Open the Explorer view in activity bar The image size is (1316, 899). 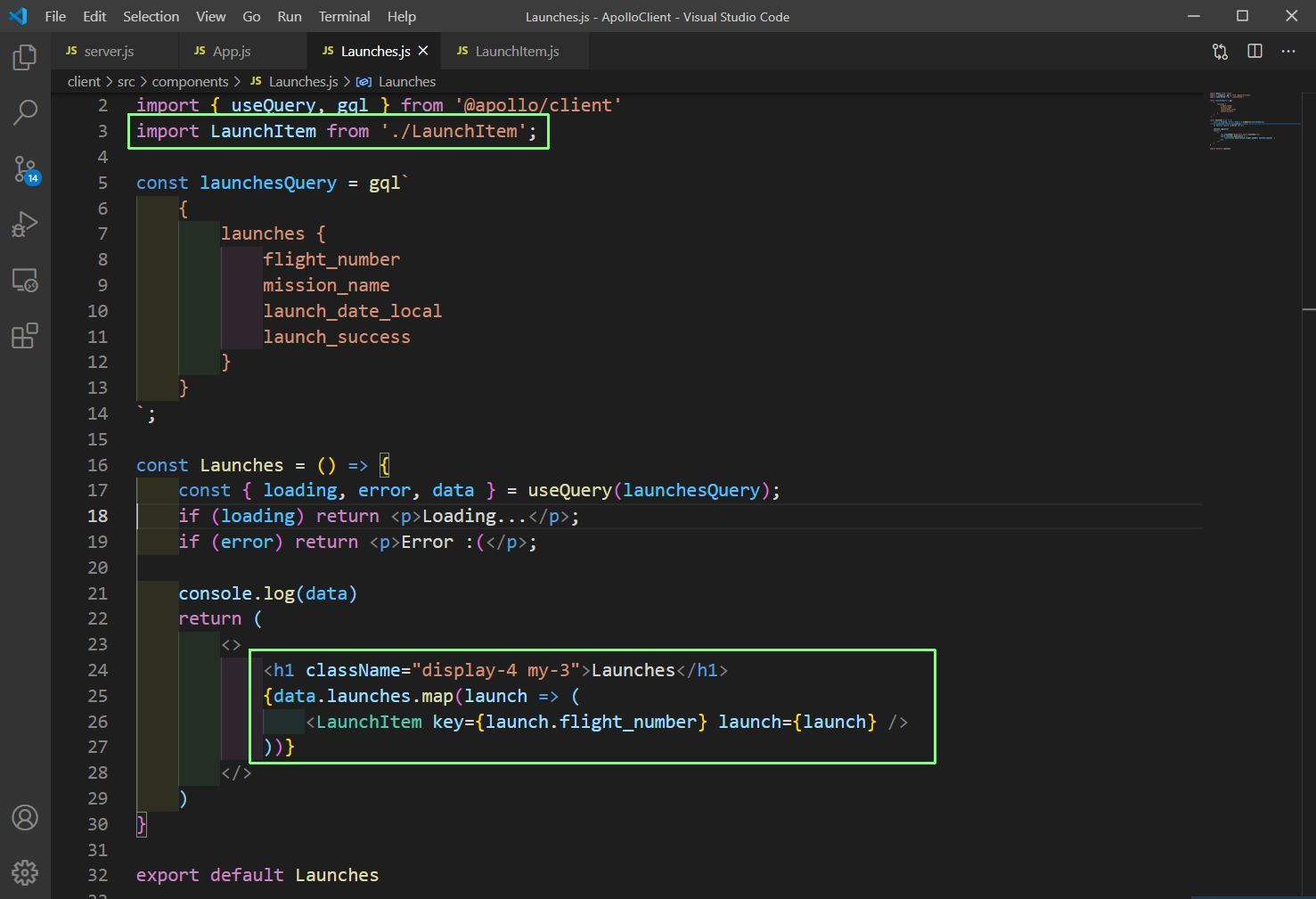[x=25, y=58]
